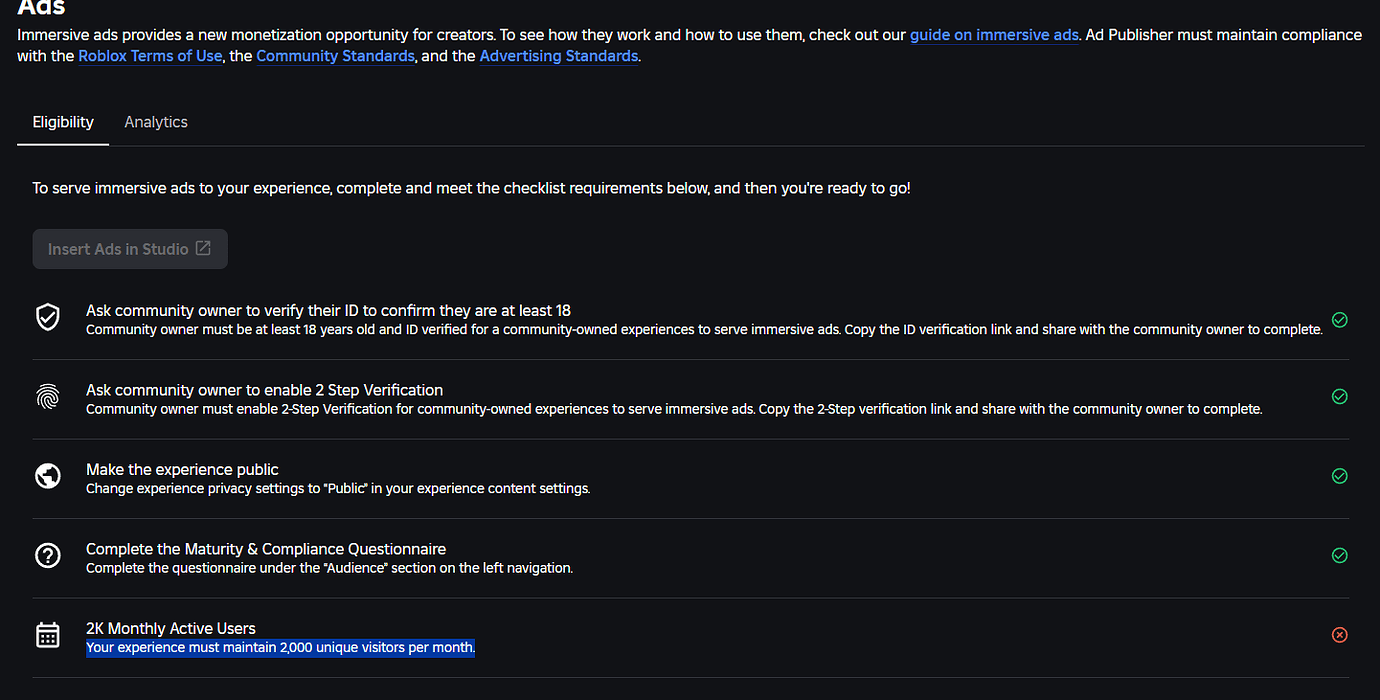
Task: Open the Community Standards link
Action: (x=335, y=56)
